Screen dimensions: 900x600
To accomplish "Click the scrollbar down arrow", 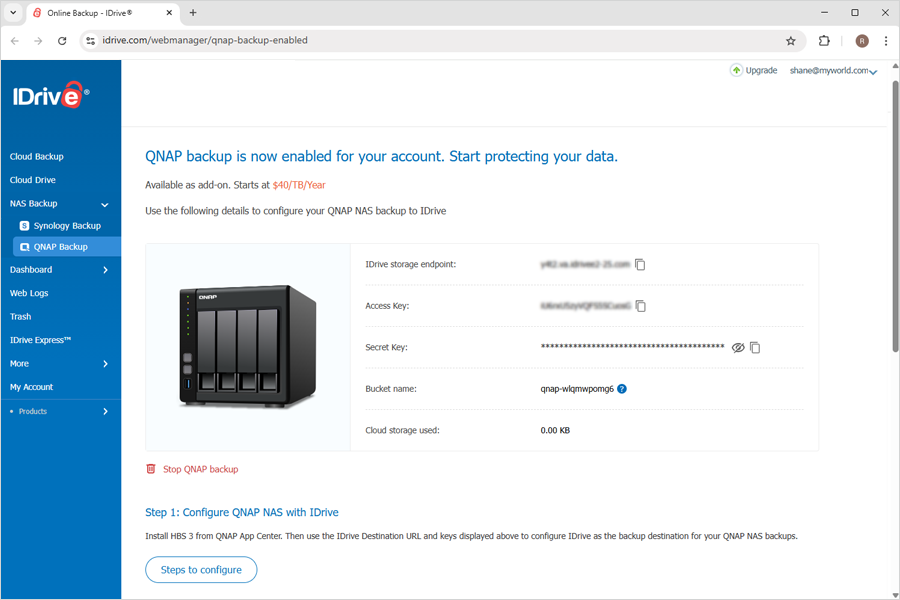I will (895, 595).
